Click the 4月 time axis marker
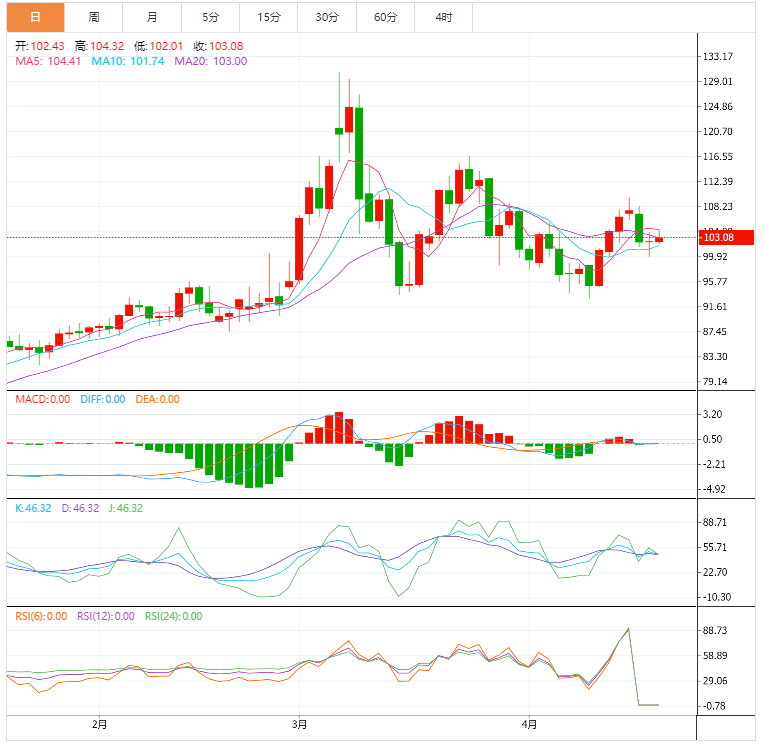 [x=529, y=725]
